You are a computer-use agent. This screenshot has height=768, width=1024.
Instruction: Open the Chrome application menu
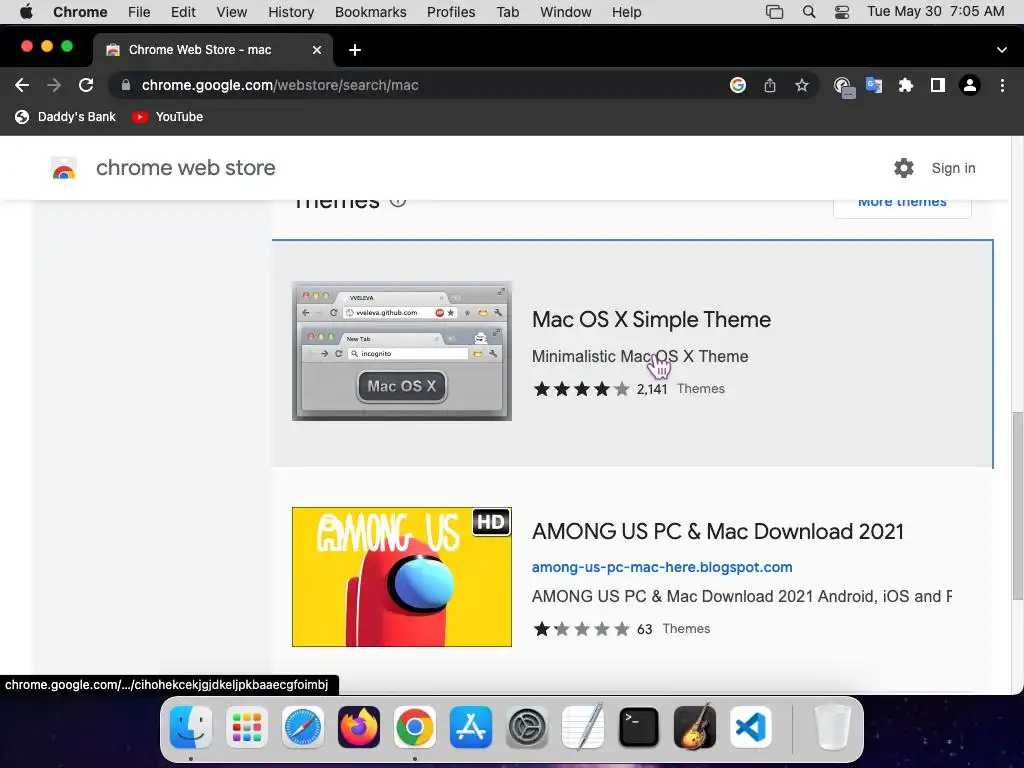[80, 12]
